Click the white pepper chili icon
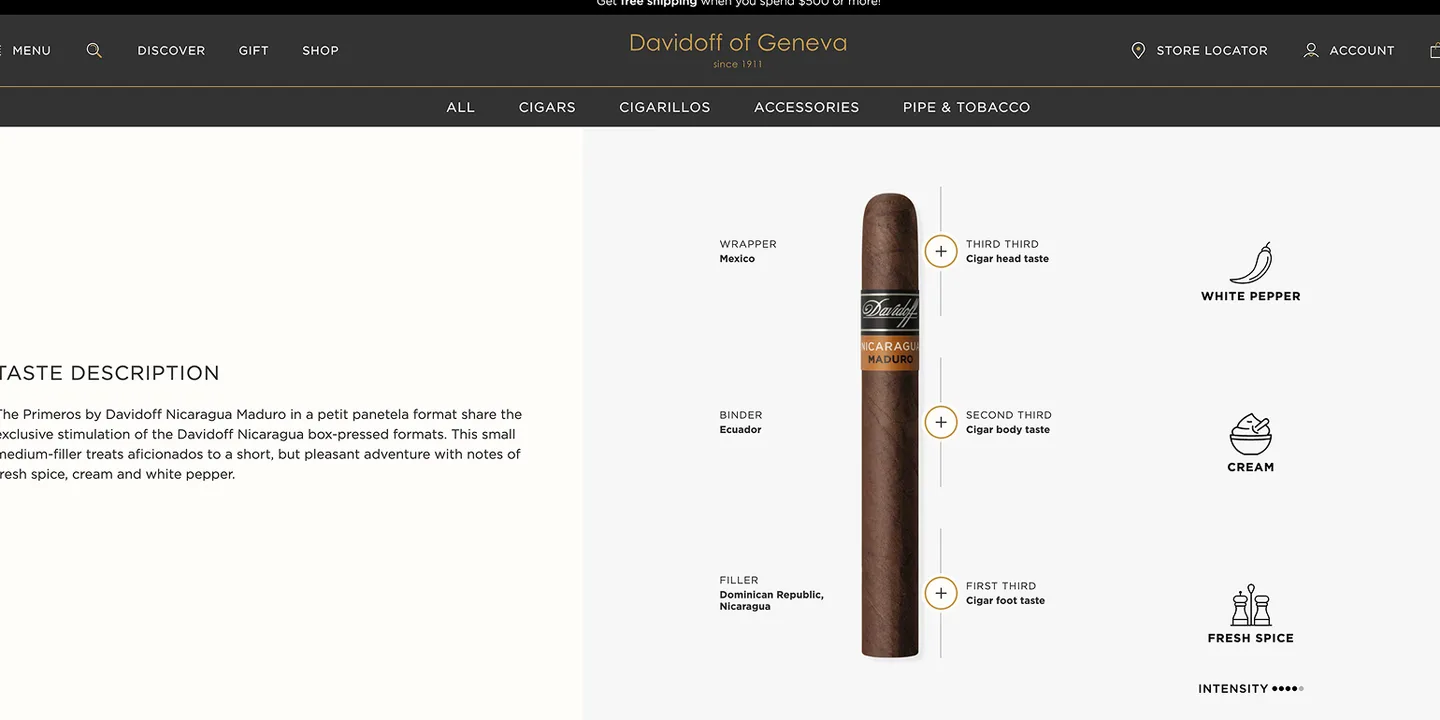The height and width of the screenshot is (720, 1440). tap(1251, 263)
